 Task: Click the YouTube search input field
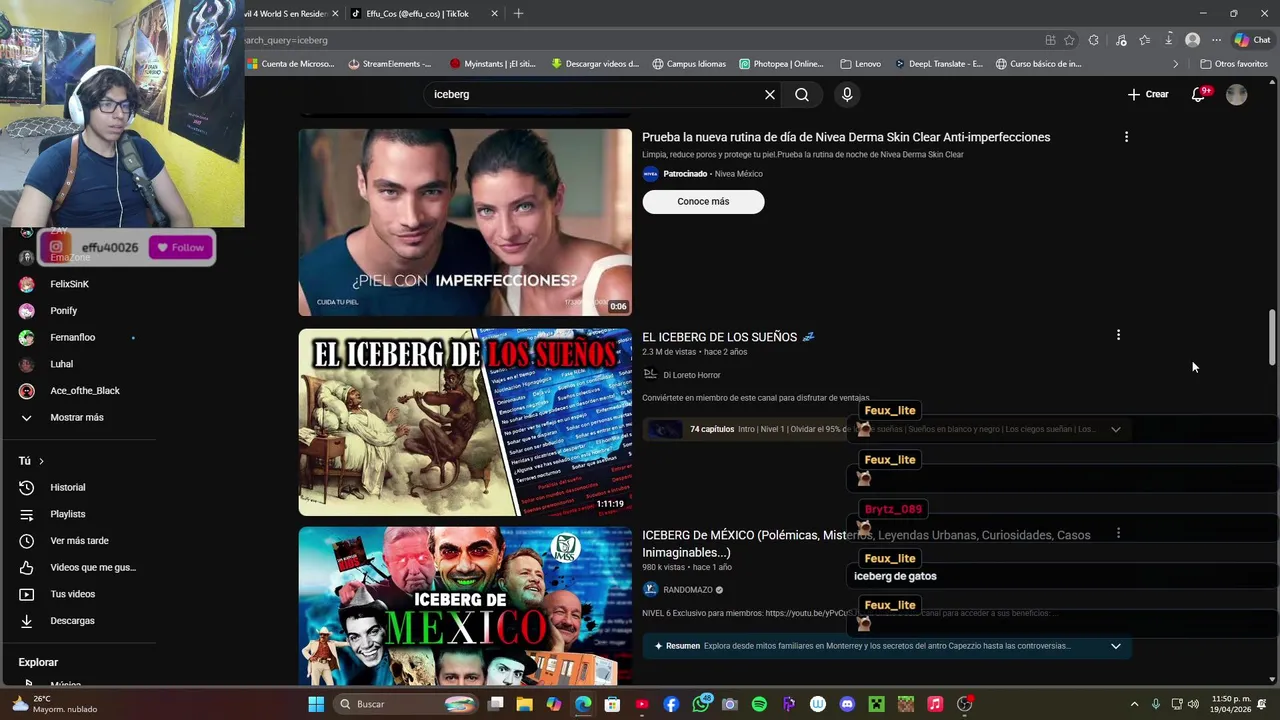pyautogui.click(x=595, y=94)
